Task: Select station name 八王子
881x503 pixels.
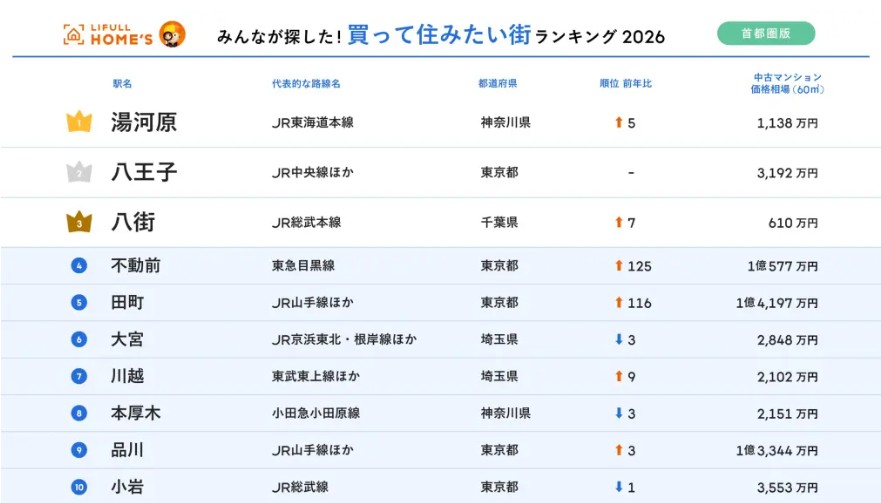Action: (x=144, y=172)
